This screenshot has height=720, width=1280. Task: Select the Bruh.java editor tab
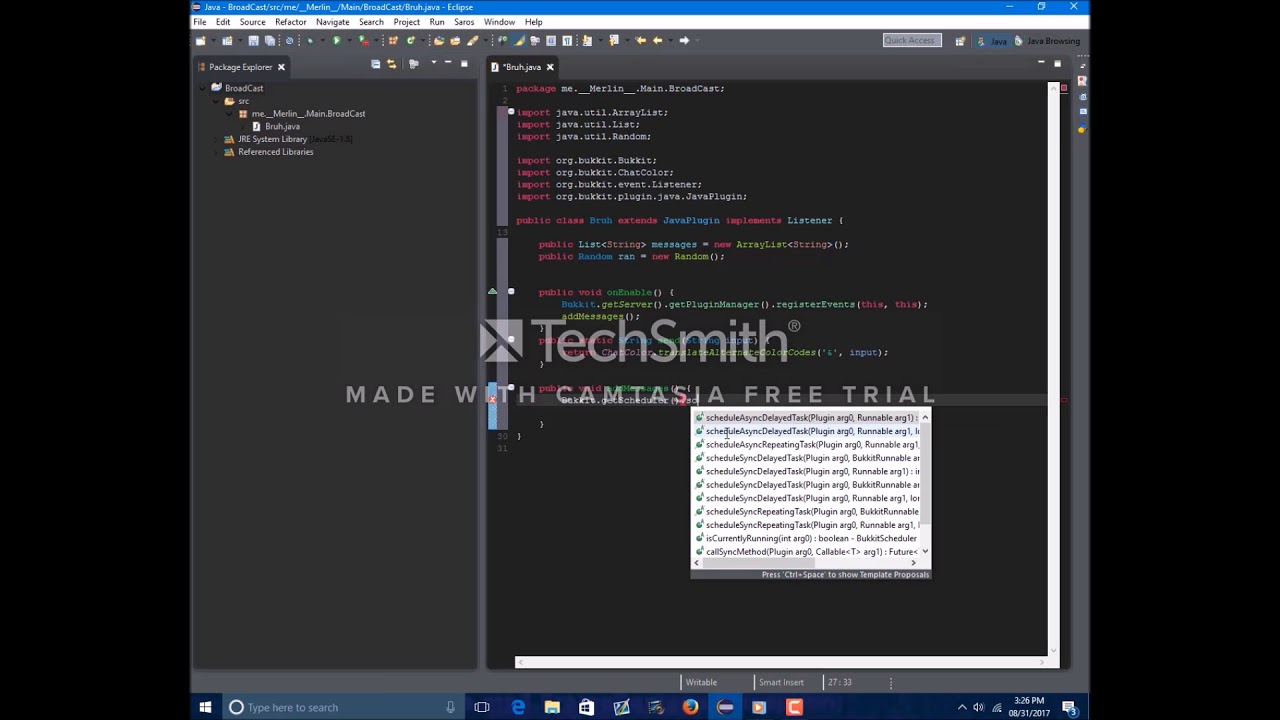pyautogui.click(x=520, y=67)
